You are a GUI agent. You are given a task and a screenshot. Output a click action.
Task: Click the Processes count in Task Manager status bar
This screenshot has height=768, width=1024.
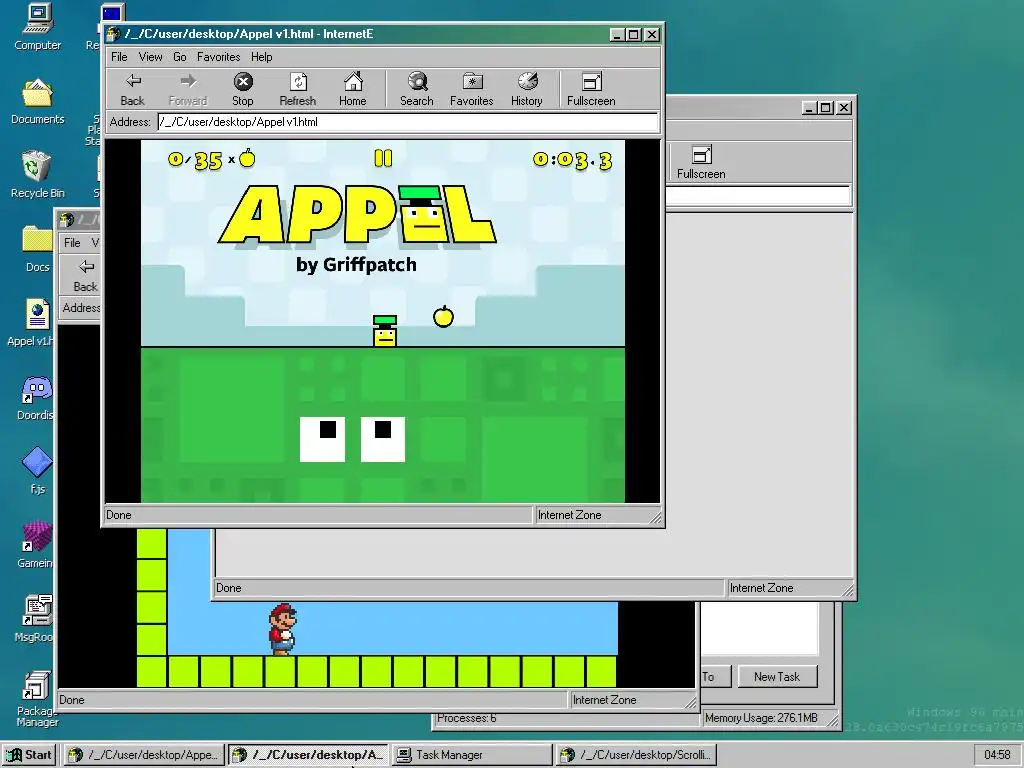coord(466,718)
